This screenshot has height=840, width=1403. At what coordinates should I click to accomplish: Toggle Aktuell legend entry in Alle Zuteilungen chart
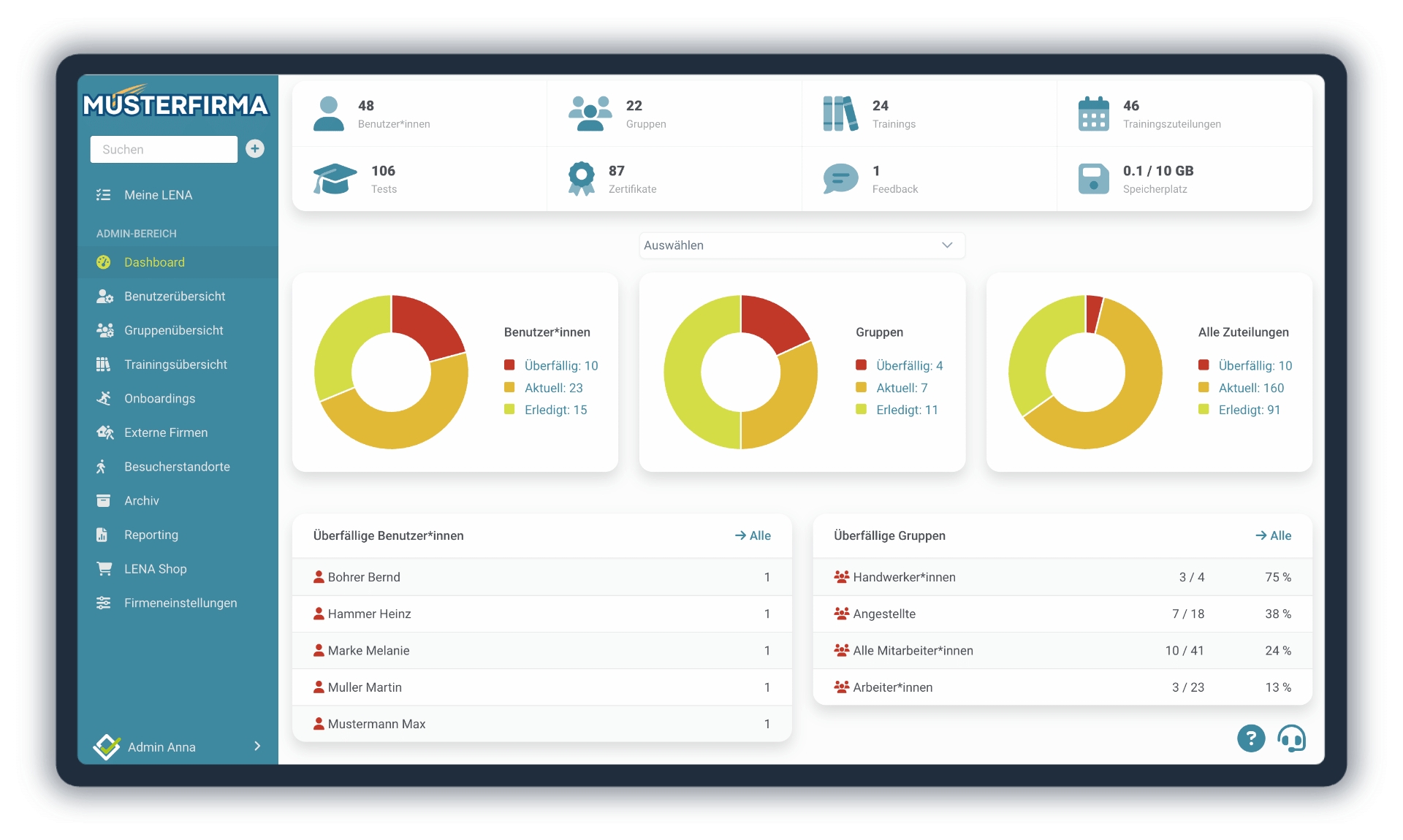[1250, 388]
